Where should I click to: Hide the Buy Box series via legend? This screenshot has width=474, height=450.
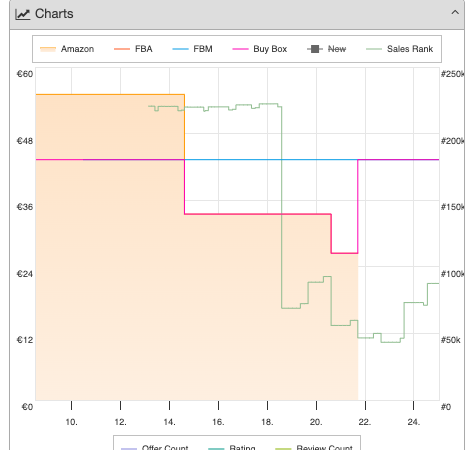(x=270, y=49)
